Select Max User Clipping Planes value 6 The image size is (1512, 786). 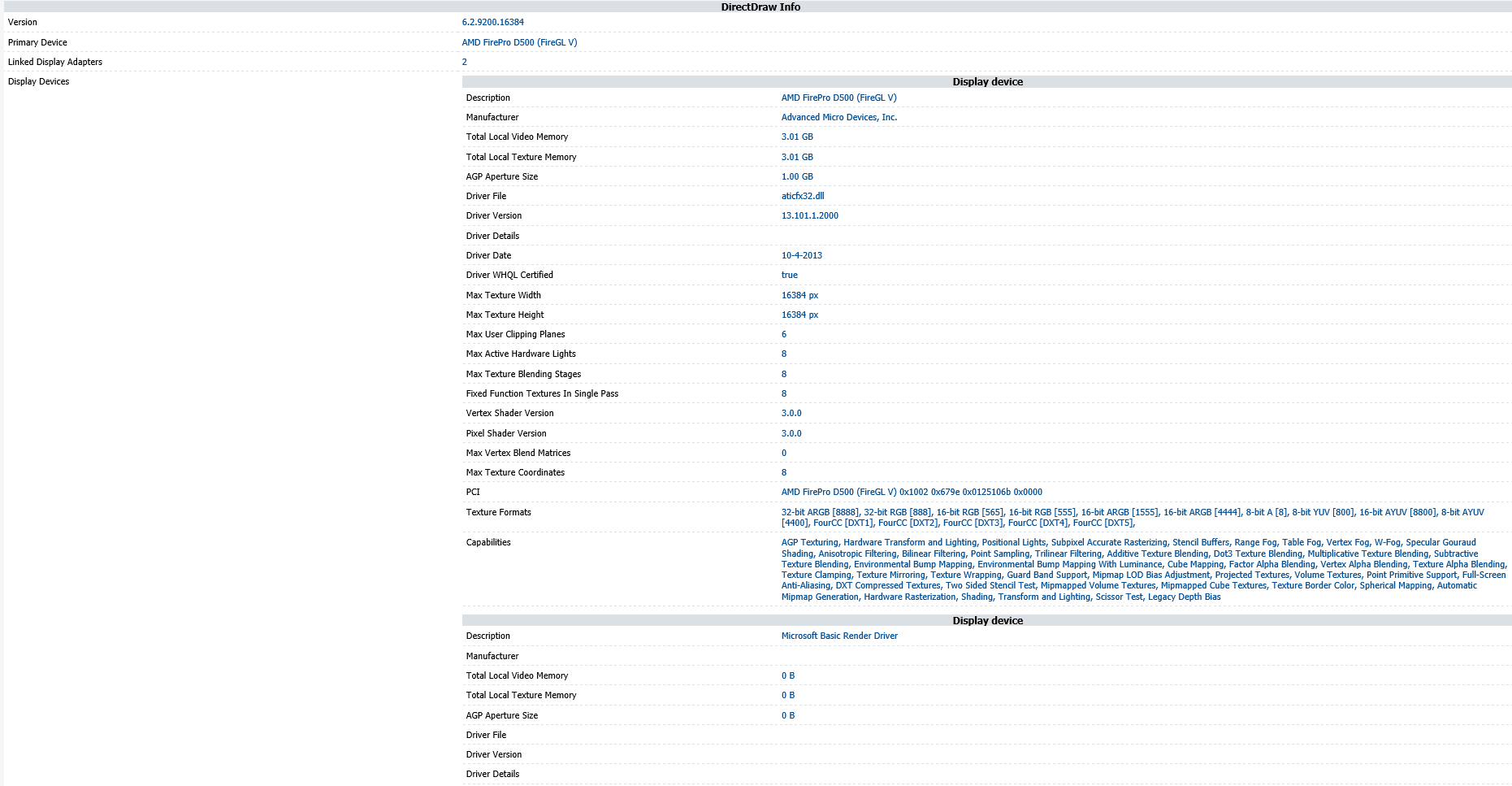click(x=784, y=334)
